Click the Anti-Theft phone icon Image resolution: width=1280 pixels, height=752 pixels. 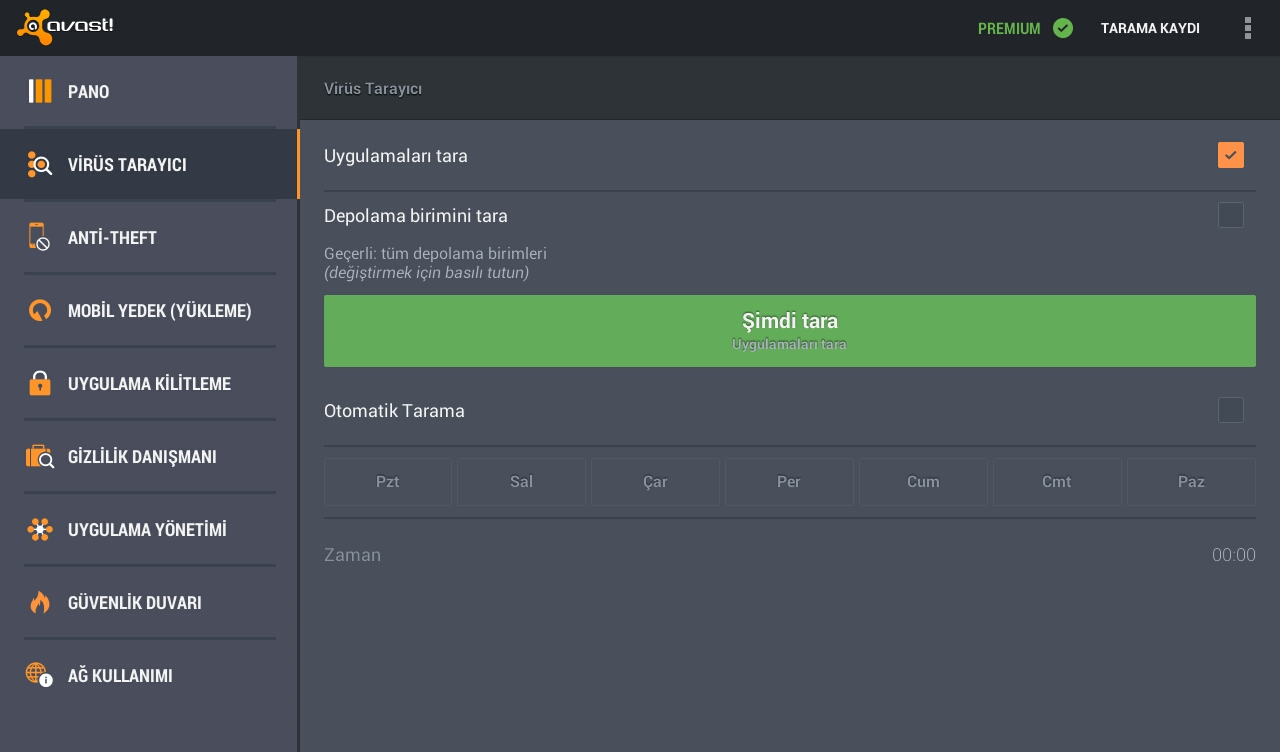40,237
